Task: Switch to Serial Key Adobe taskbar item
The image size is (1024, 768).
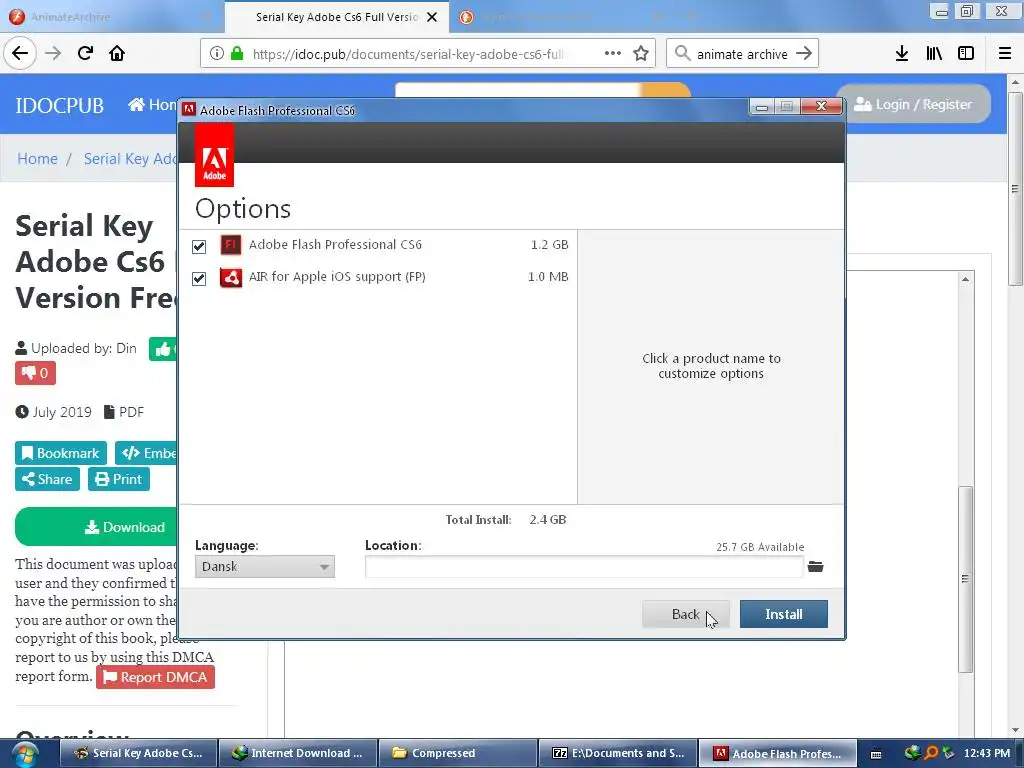Action: click(138, 754)
